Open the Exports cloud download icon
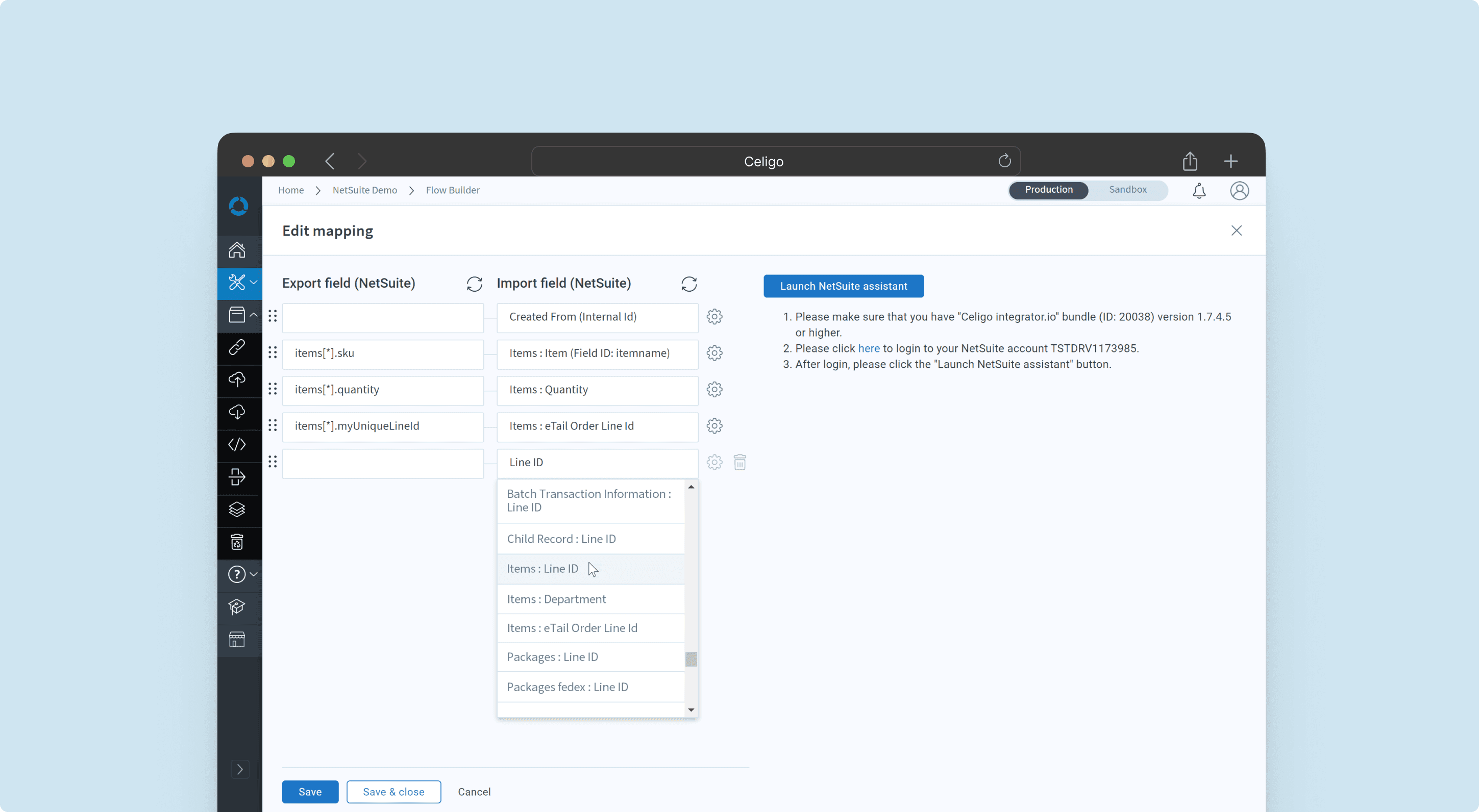The image size is (1479, 812). click(237, 412)
